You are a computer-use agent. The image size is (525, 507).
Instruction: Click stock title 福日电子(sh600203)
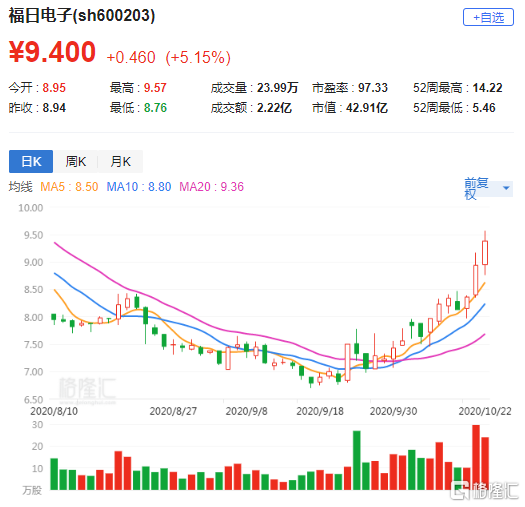[82, 15]
